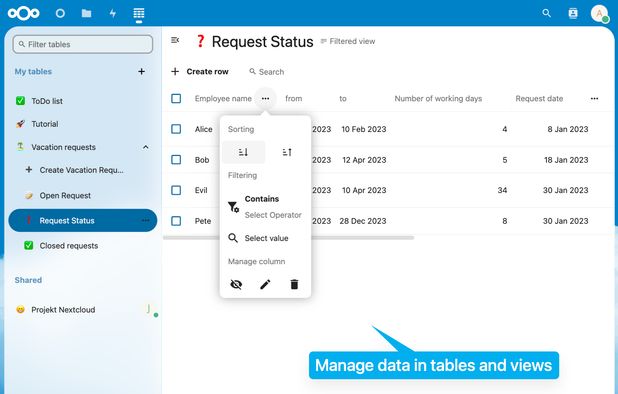Open the Nextcloud logo home
Viewport: 618px width, 394px height.
tap(24, 13)
